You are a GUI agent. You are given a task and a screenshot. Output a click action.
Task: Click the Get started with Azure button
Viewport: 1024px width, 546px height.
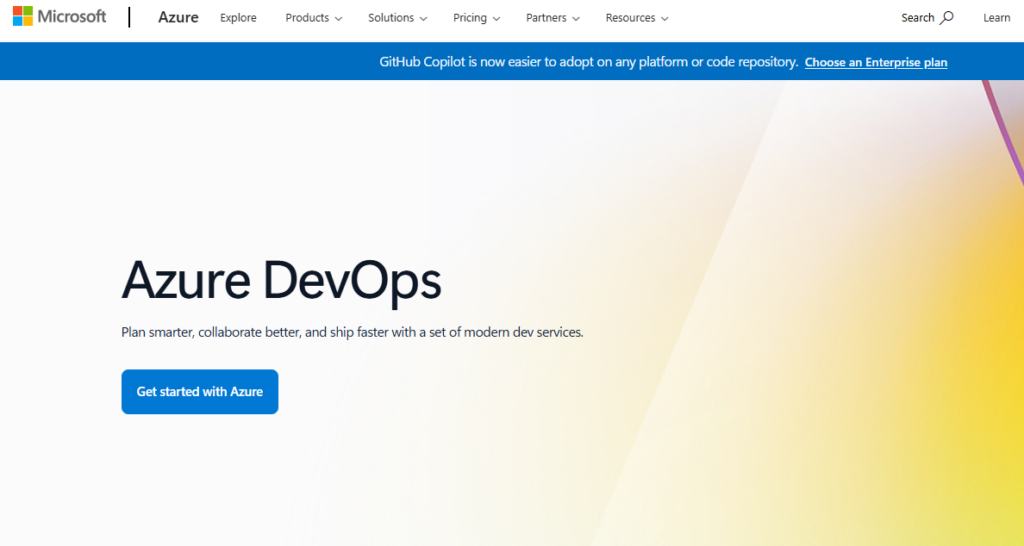200,392
